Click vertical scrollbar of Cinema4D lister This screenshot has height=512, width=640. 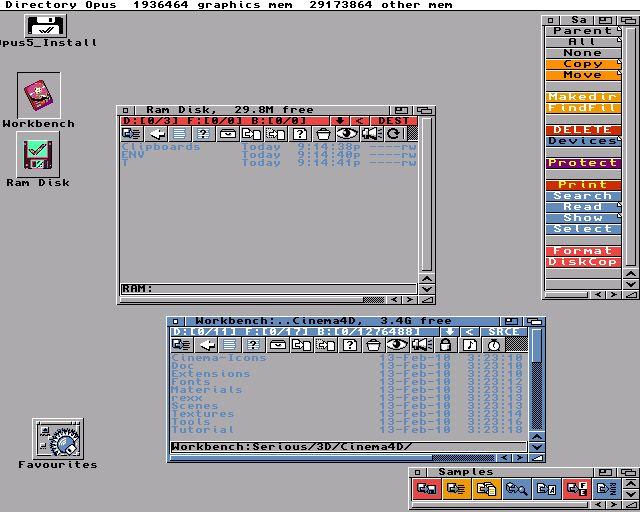coord(536,380)
